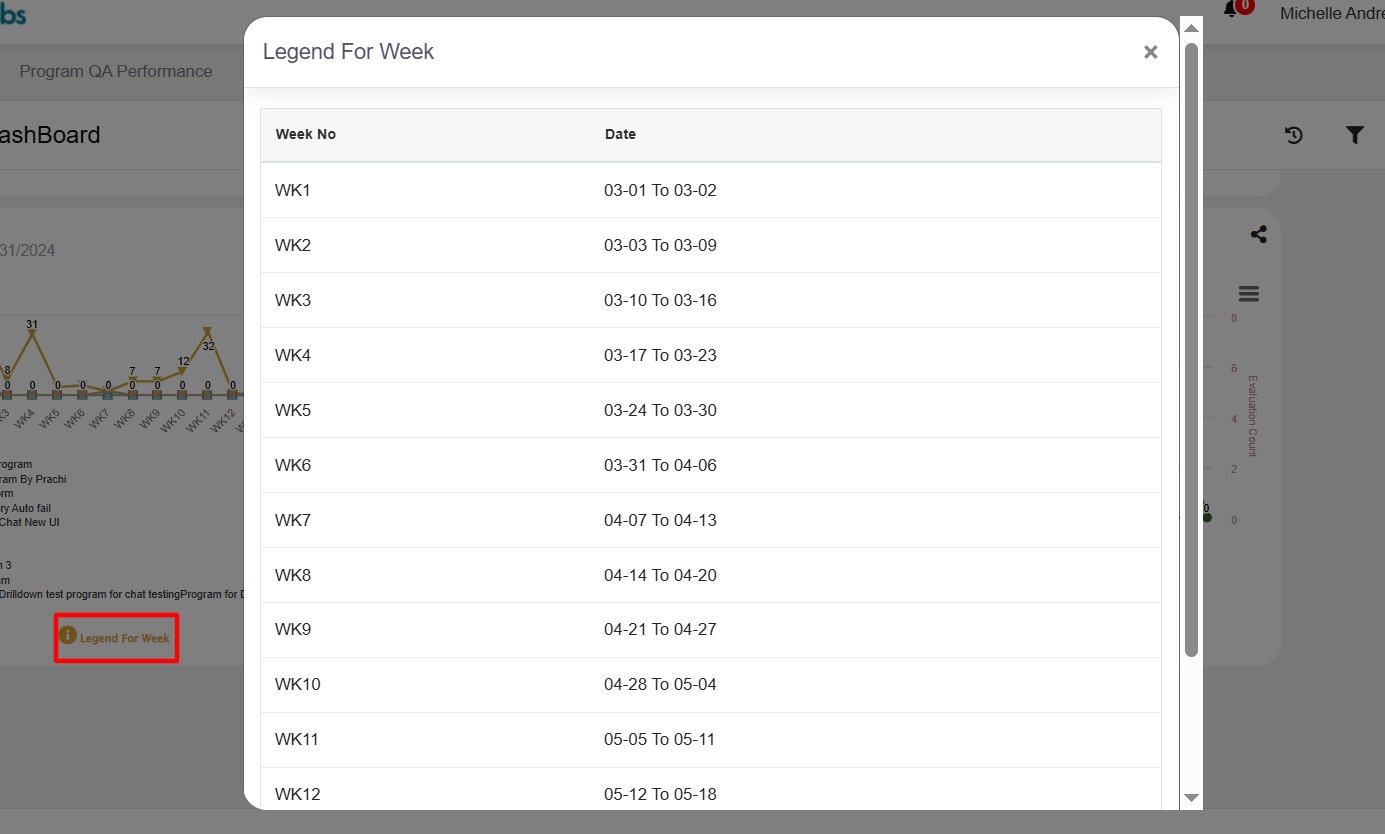Select the Program QA Performance tab

(x=116, y=72)
